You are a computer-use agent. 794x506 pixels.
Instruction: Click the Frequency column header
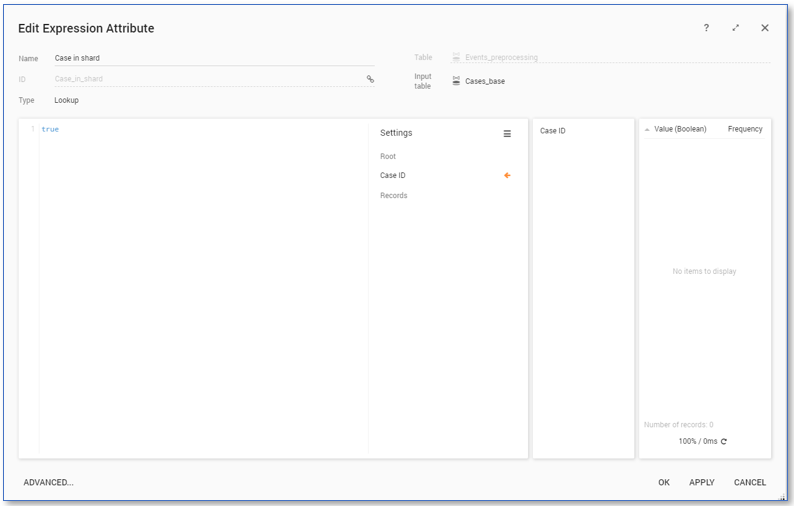(x=745, y=129)
